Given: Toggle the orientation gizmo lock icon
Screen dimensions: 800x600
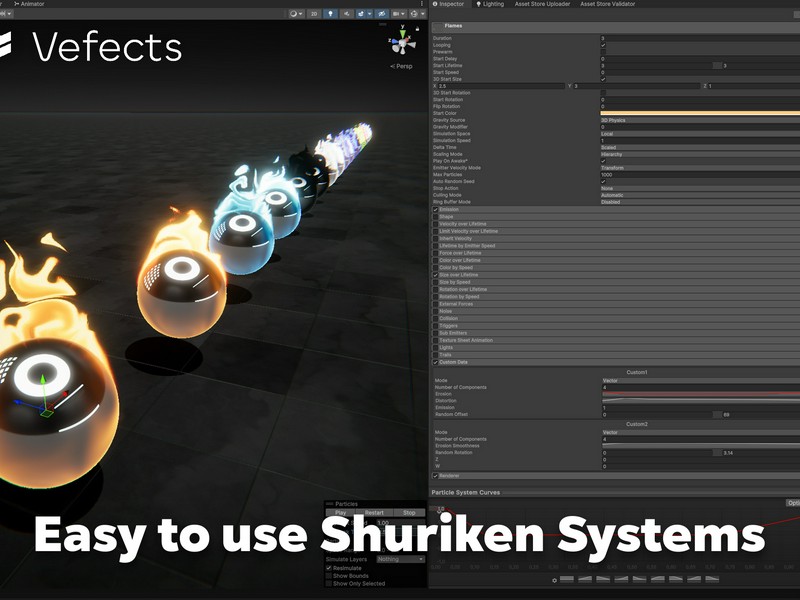Looking at the screenshot, I should [x=417, y=29].
